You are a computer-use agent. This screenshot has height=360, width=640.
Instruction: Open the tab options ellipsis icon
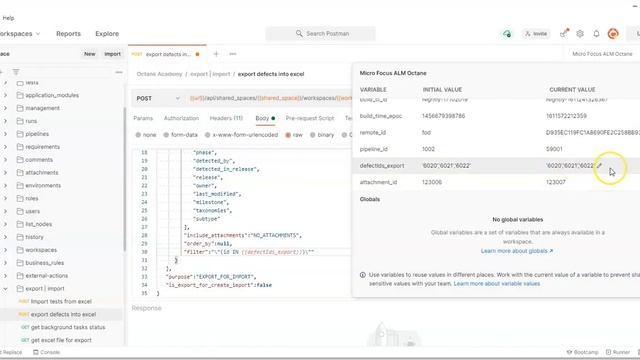[x=233, y=54]
